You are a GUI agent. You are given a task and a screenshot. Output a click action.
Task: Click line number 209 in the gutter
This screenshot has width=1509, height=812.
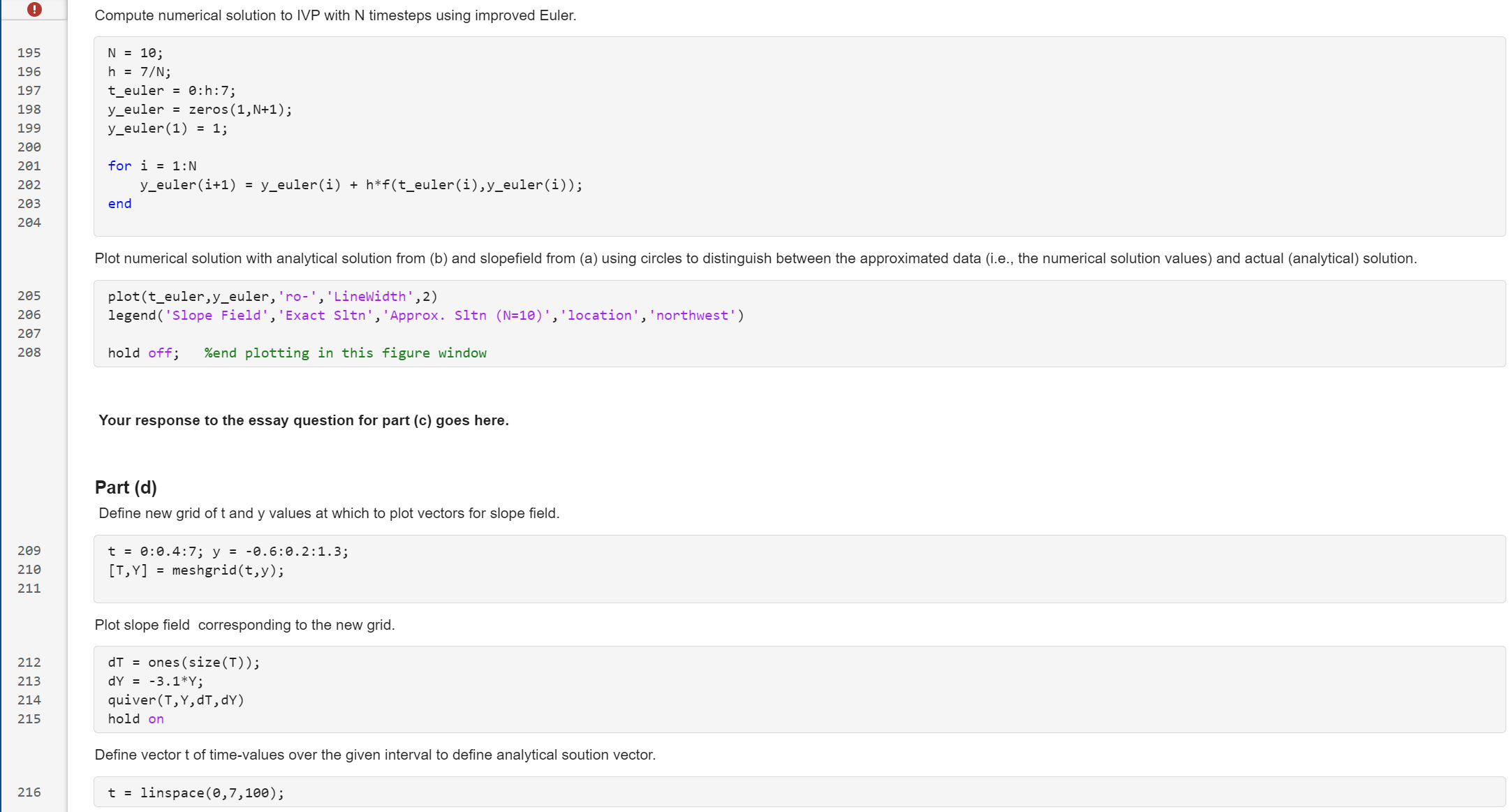point(29,551)
